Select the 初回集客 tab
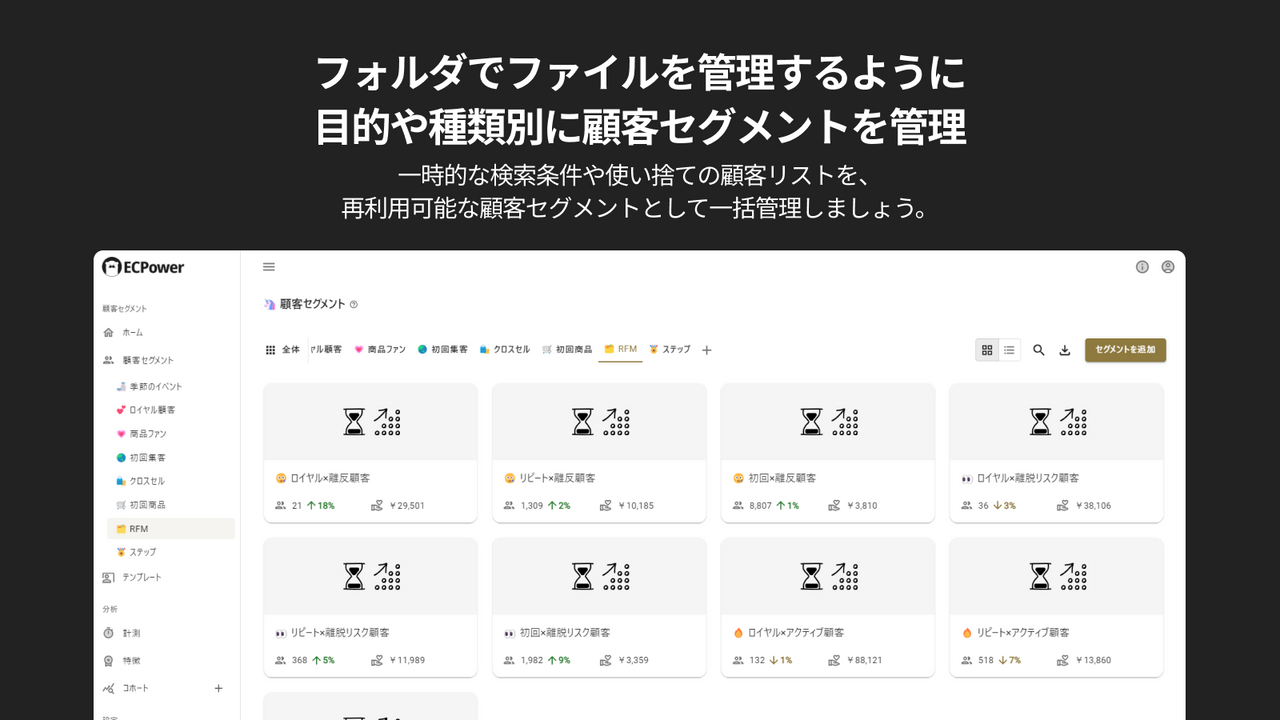The width and height of the screenshot is (1280, 720). click(x=443, y=350)
